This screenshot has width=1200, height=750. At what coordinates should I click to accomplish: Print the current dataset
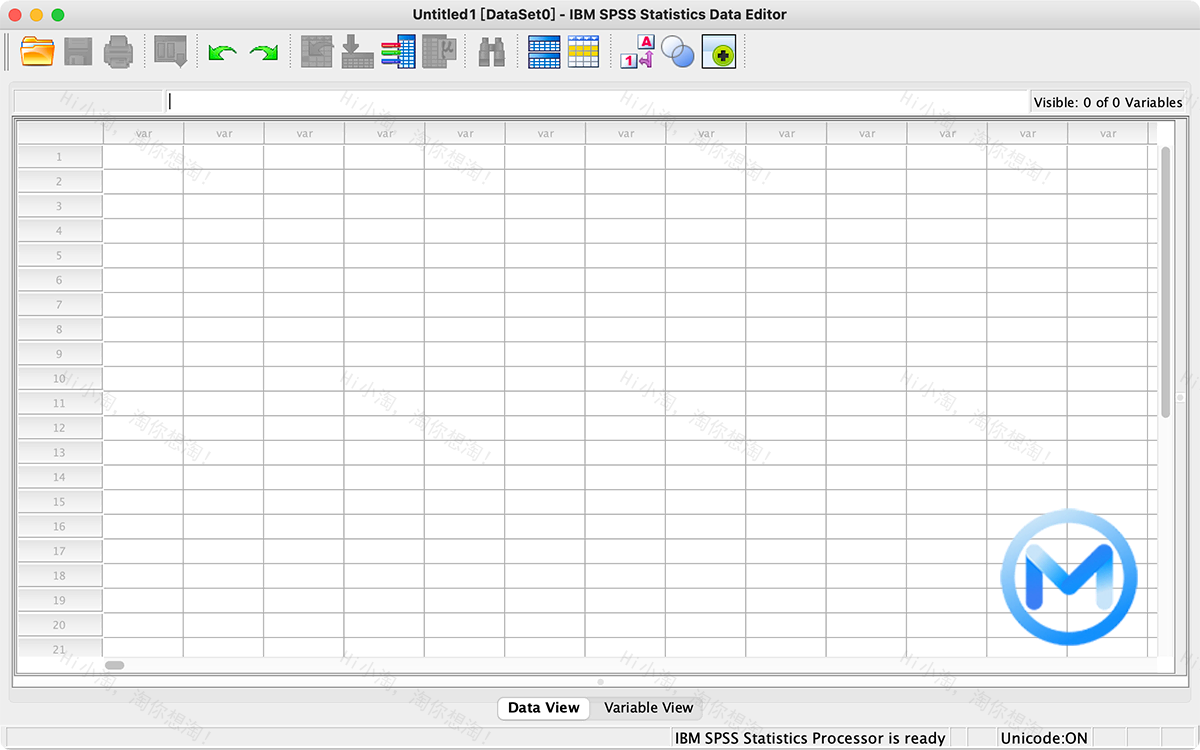tap(117, 52)
